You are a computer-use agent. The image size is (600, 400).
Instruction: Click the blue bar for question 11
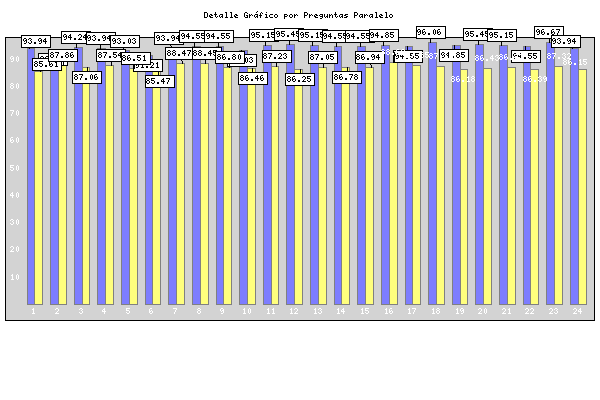[x=267, y=175]
